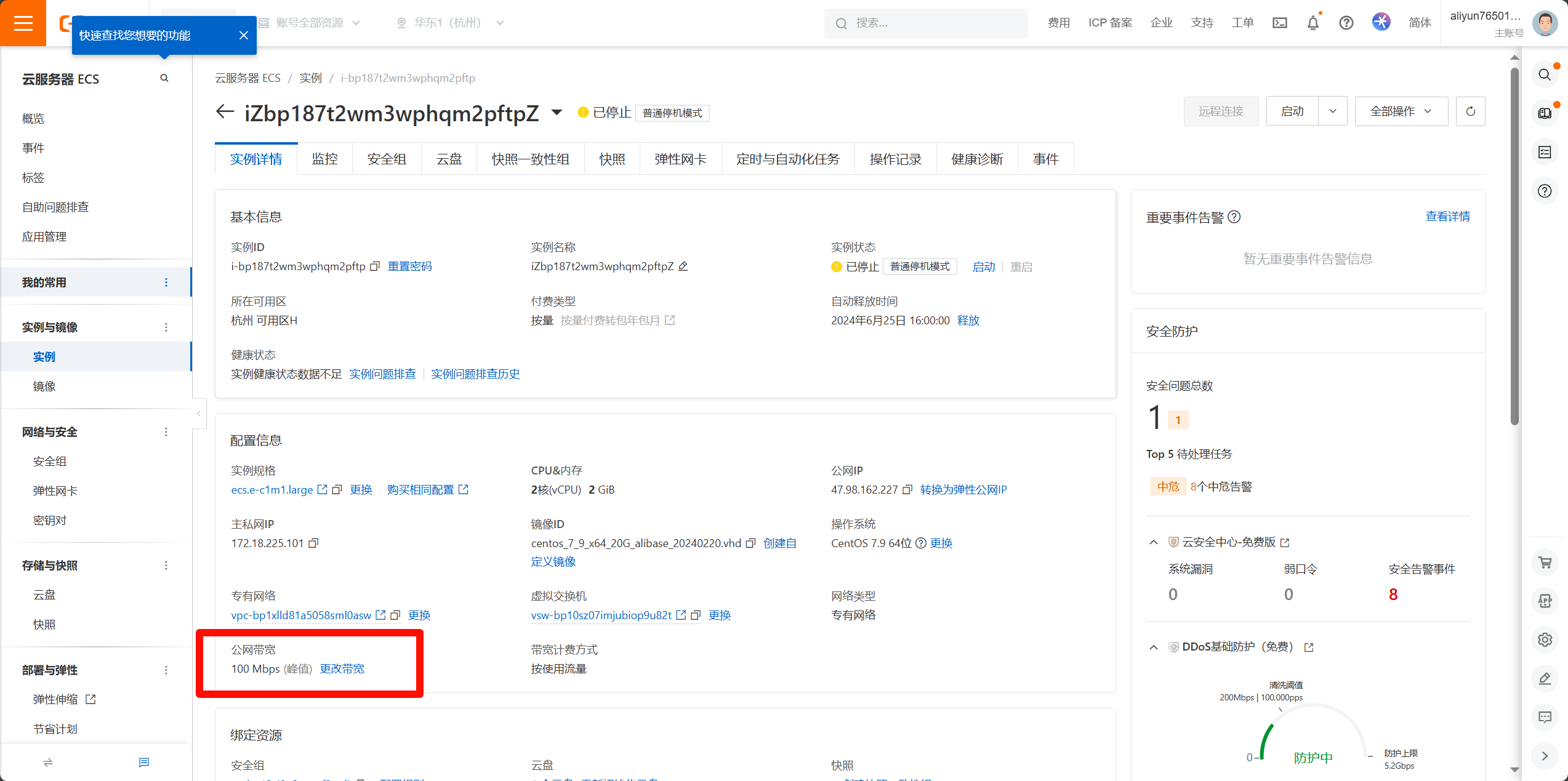Screen dimensions: 1568x781
Task: Open the hamburger main menu
Action: click(23, 23)
